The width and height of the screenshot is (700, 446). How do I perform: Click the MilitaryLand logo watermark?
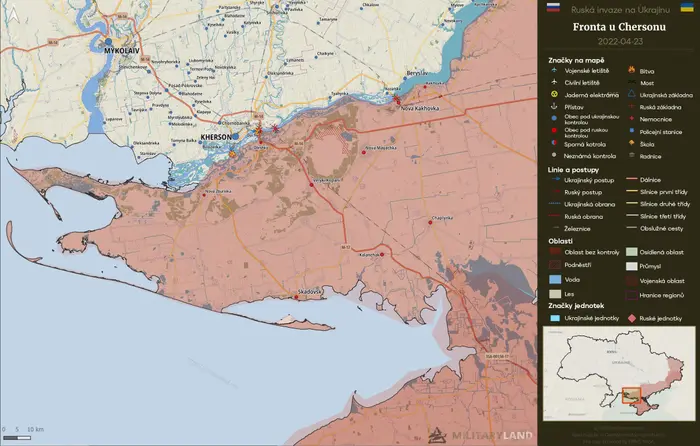480,435
